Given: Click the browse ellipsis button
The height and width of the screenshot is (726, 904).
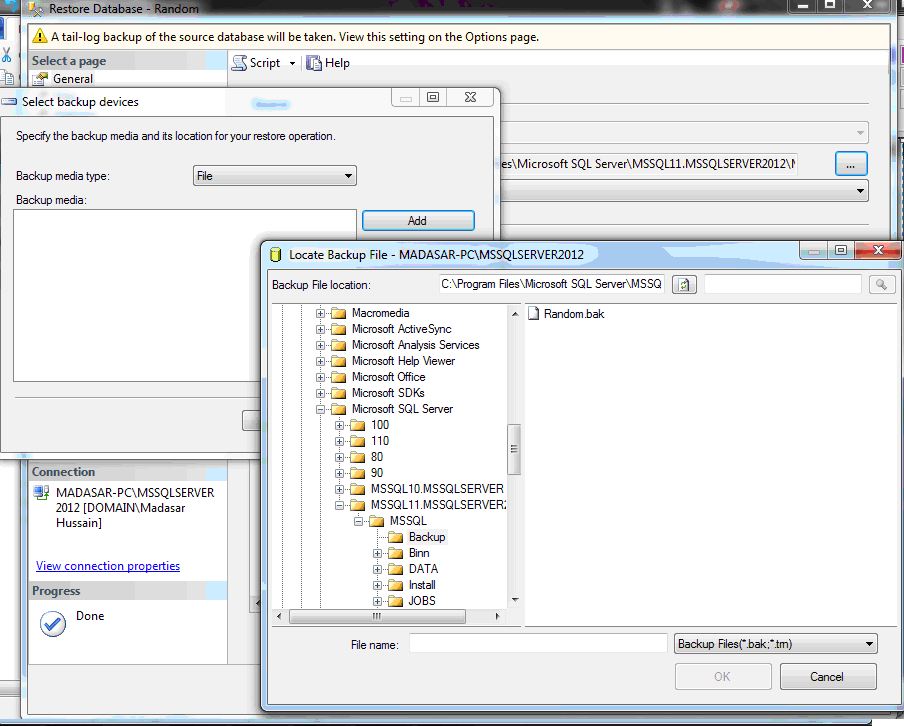Looking at the screenshot, I should coord(850,163).
